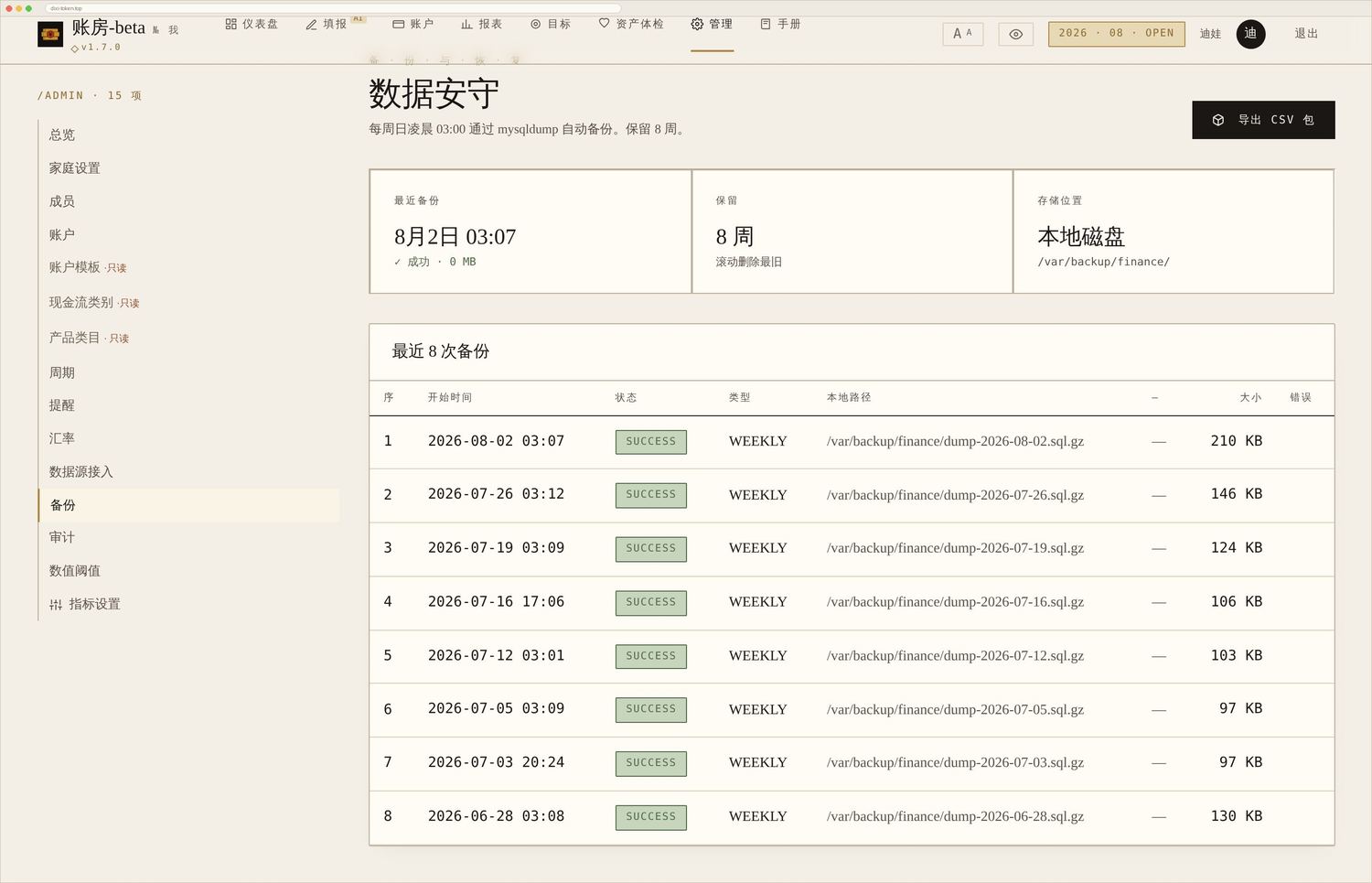Click the 迪 user avatar
1372x883 pixels.
[x=1250, y=34]
